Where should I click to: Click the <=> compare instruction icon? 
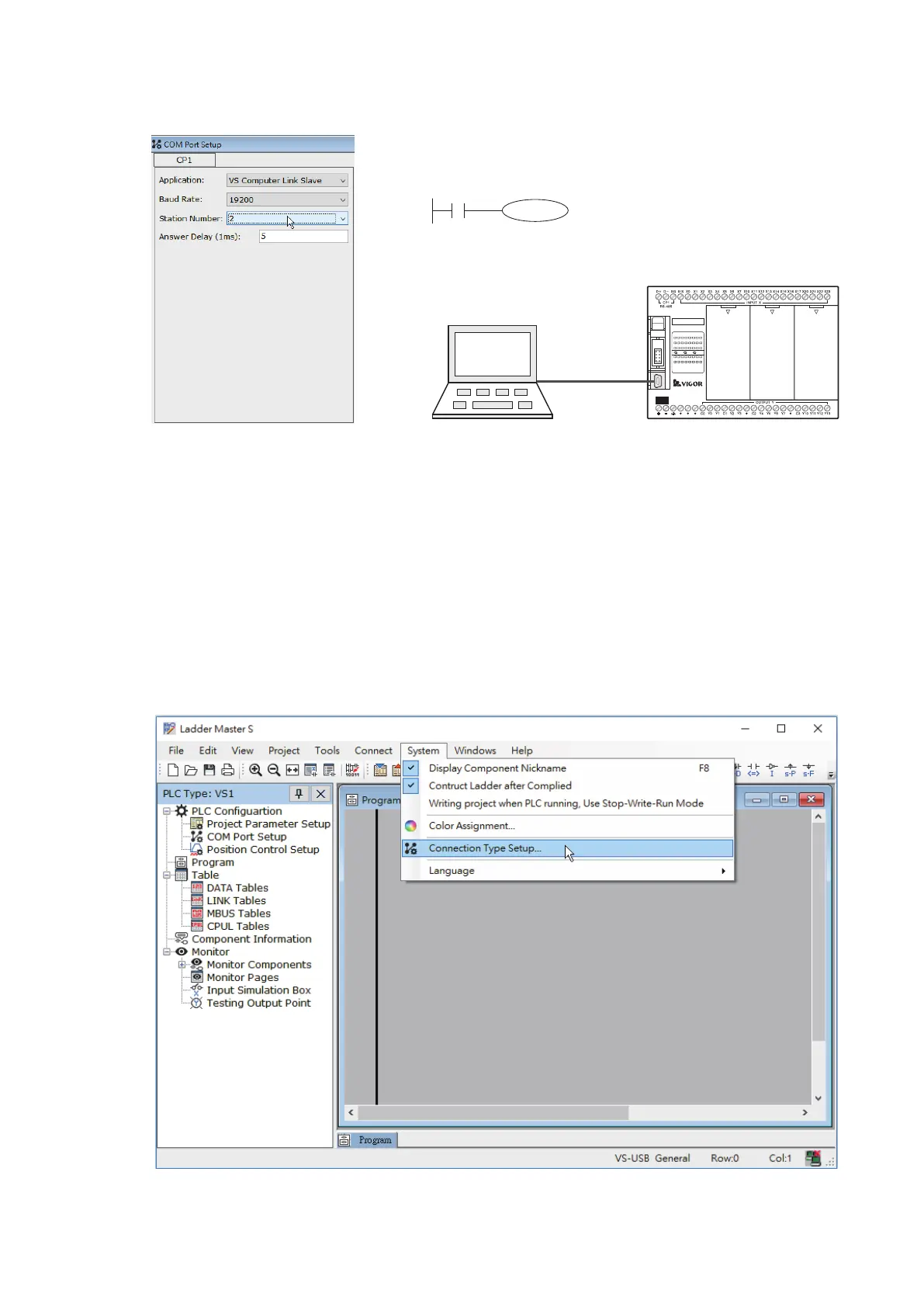tap(753, 770)
